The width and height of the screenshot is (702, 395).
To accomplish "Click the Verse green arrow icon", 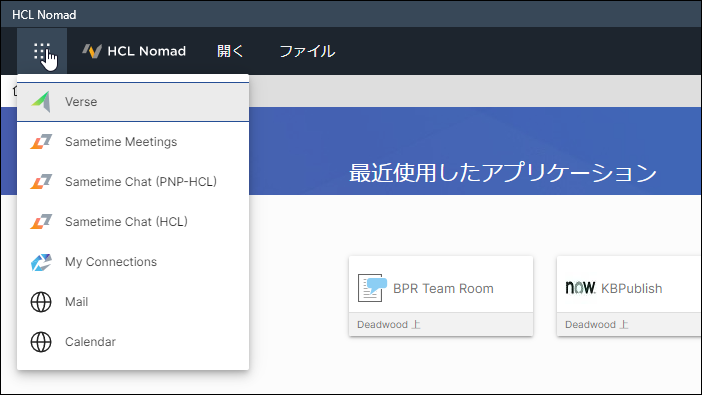I will 41,102.
